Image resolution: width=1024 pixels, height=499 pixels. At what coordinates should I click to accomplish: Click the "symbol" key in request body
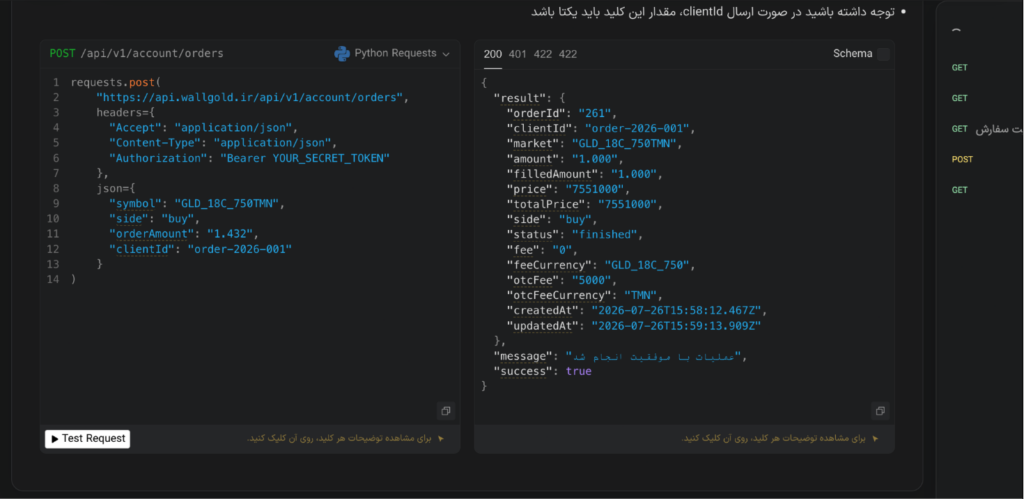136,203
